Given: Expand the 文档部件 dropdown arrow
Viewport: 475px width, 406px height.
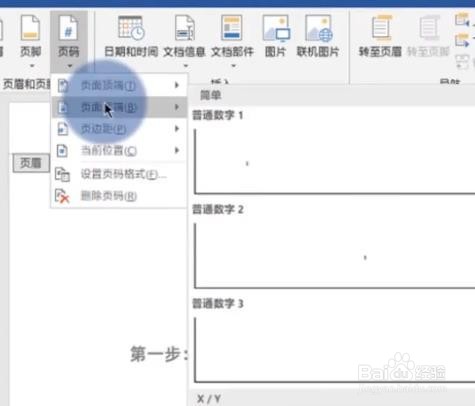Looking at the screenshot, I should pyautogui.click(x=234, y=66).
